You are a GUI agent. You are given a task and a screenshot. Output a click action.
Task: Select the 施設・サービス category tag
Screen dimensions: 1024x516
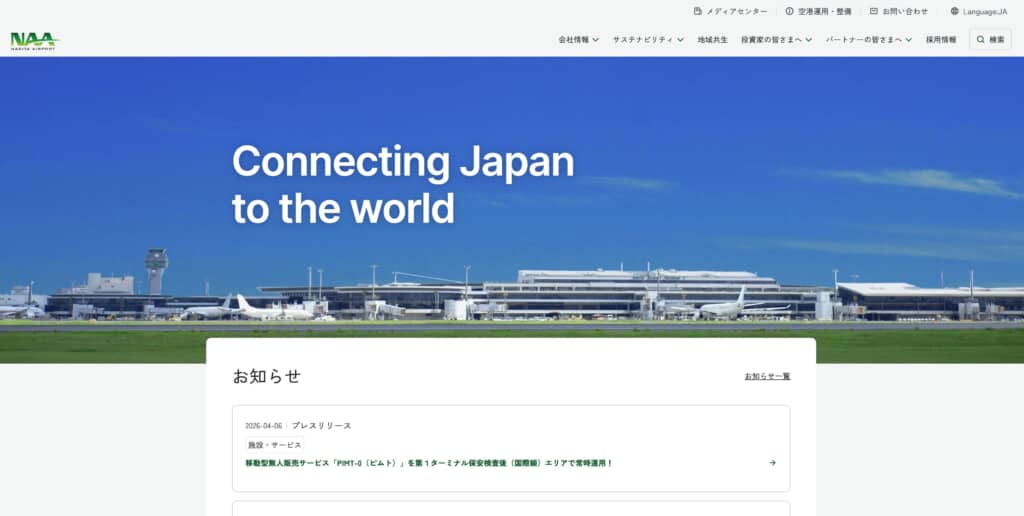point(274,445)
